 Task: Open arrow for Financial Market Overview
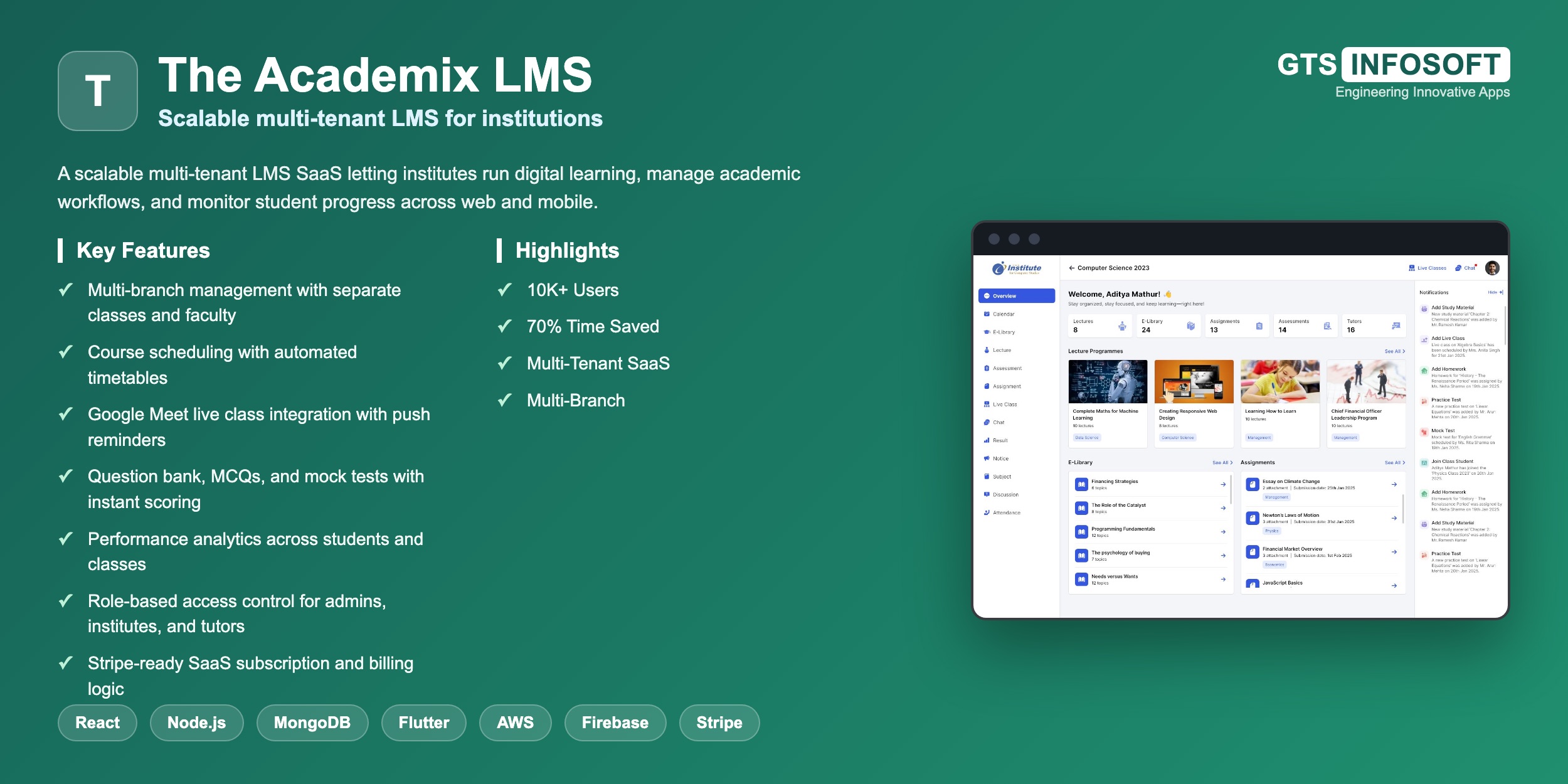1394,552
